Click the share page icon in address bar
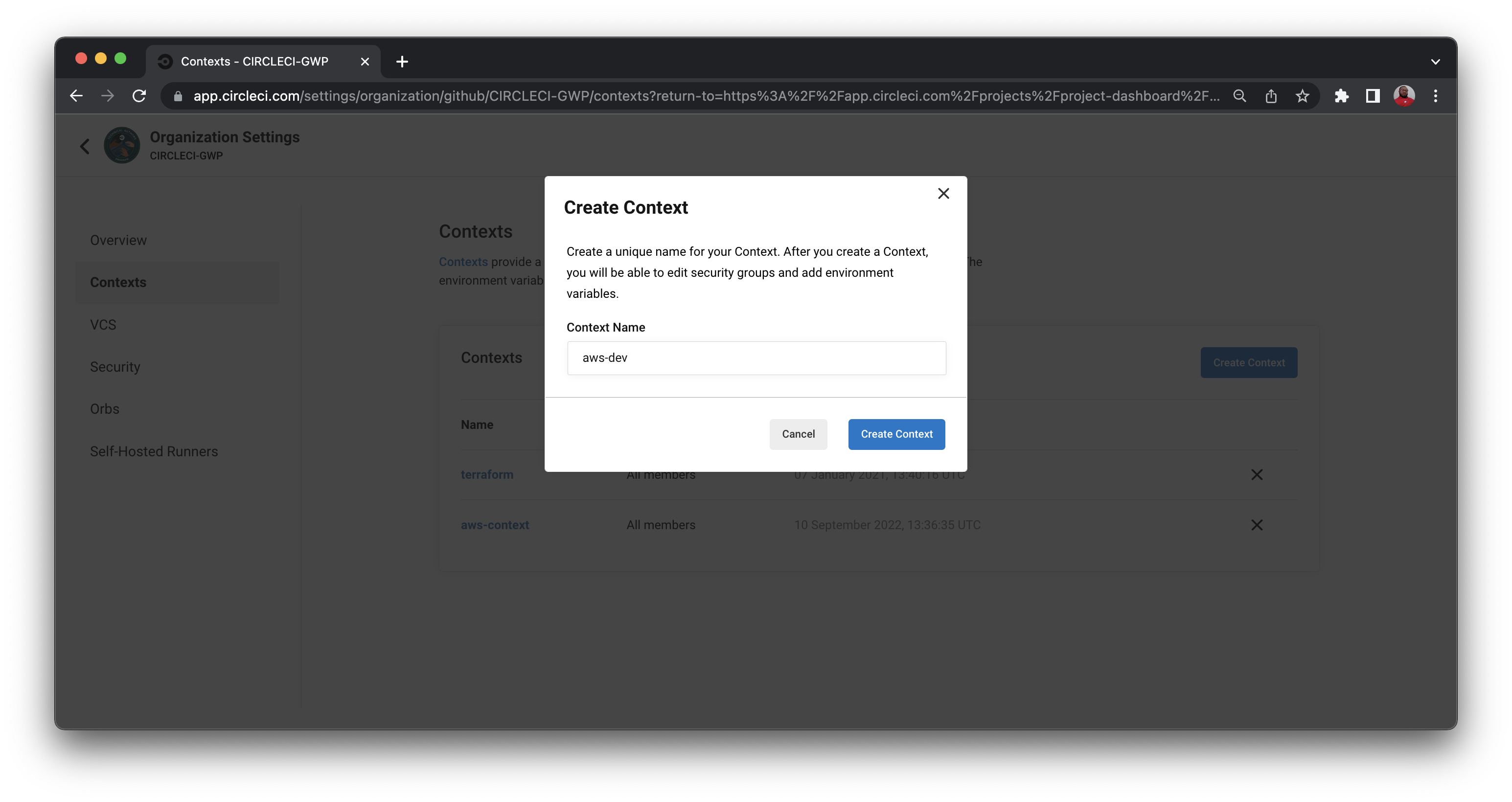The image size is (1512, 802). tap(1271, 96)
